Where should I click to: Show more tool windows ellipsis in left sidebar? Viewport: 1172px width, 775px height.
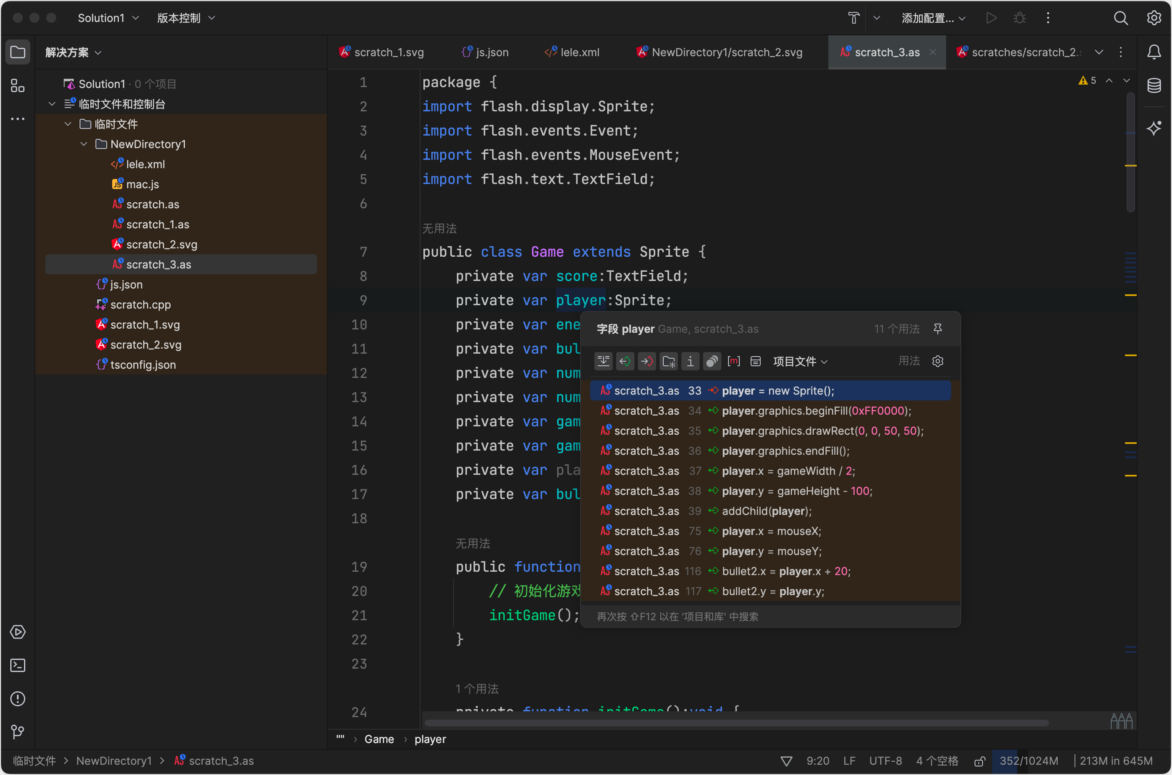[x=17, y=119]
